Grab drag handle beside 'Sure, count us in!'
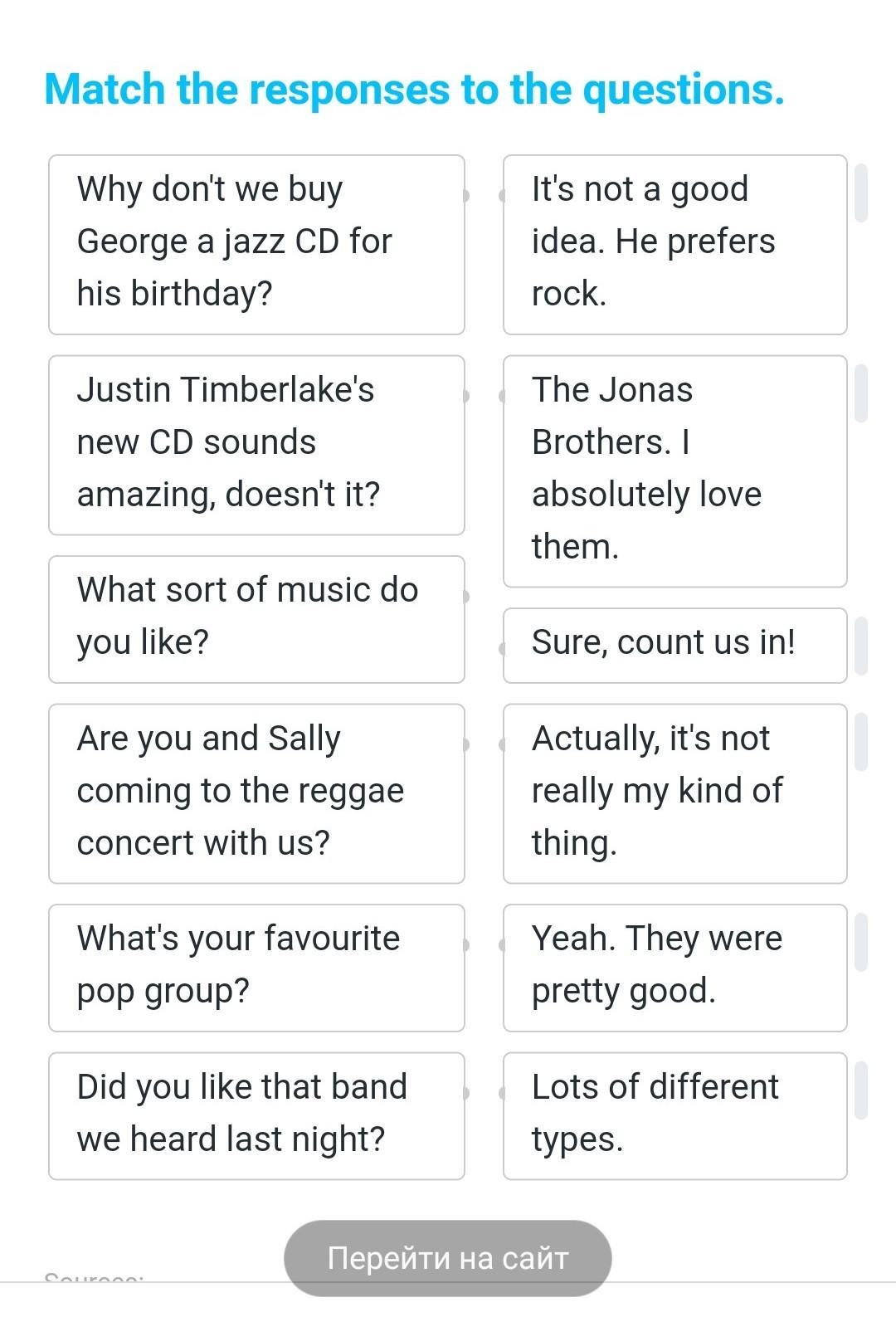896x1317 pixels. [x=861, y=645]
